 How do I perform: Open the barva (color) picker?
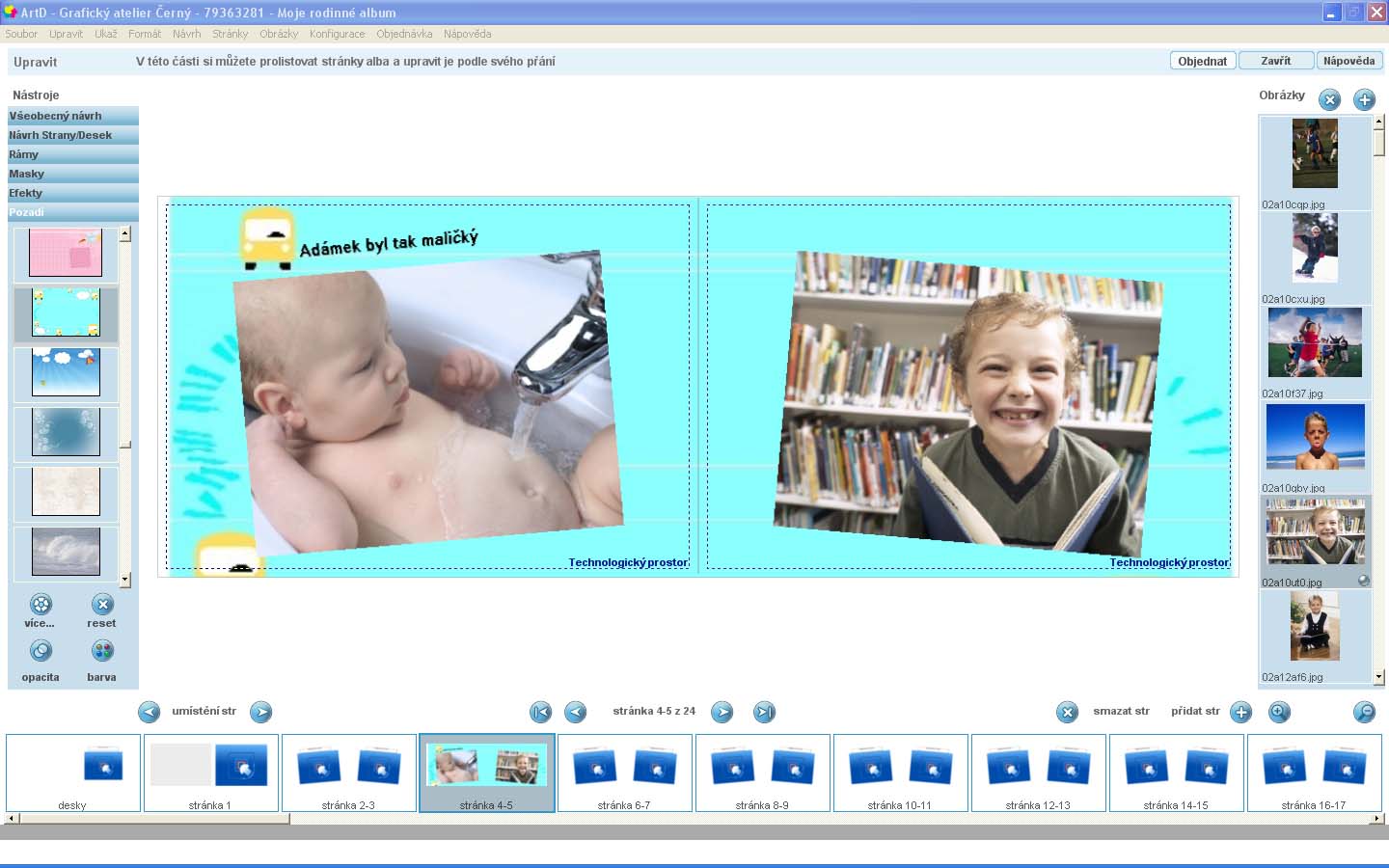[x=102, y=651]
